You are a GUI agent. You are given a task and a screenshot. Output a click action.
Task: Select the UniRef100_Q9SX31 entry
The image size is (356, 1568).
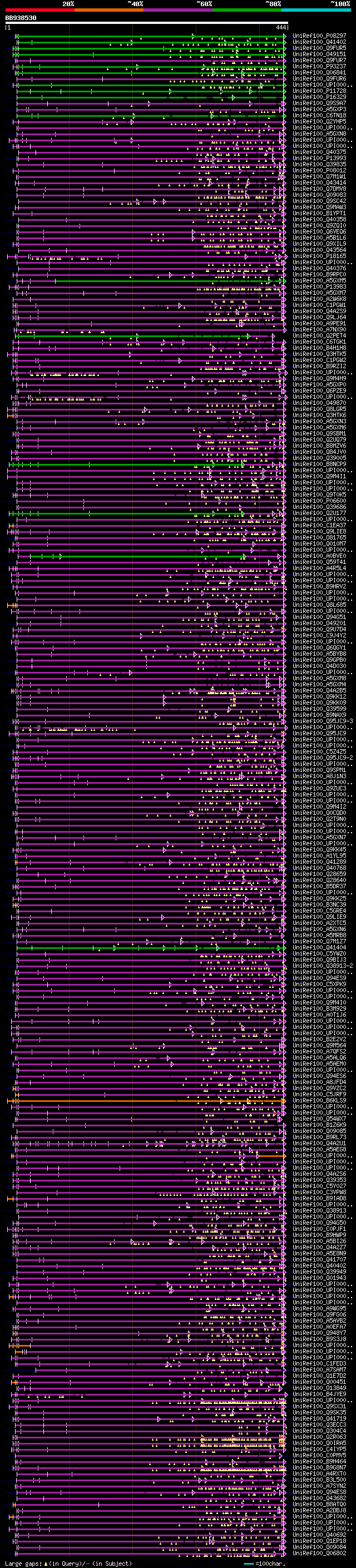[x=319, y=1406]
